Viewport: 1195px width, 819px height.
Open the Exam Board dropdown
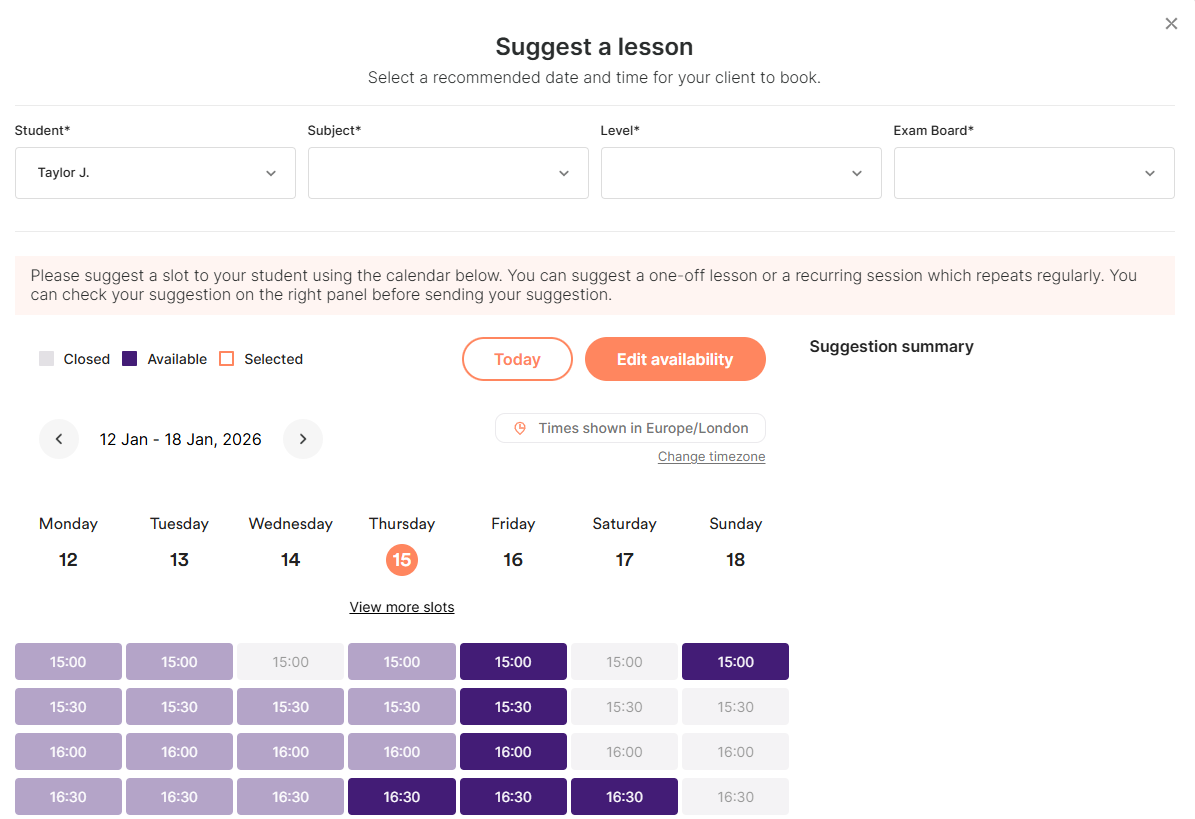(1034, 173)
